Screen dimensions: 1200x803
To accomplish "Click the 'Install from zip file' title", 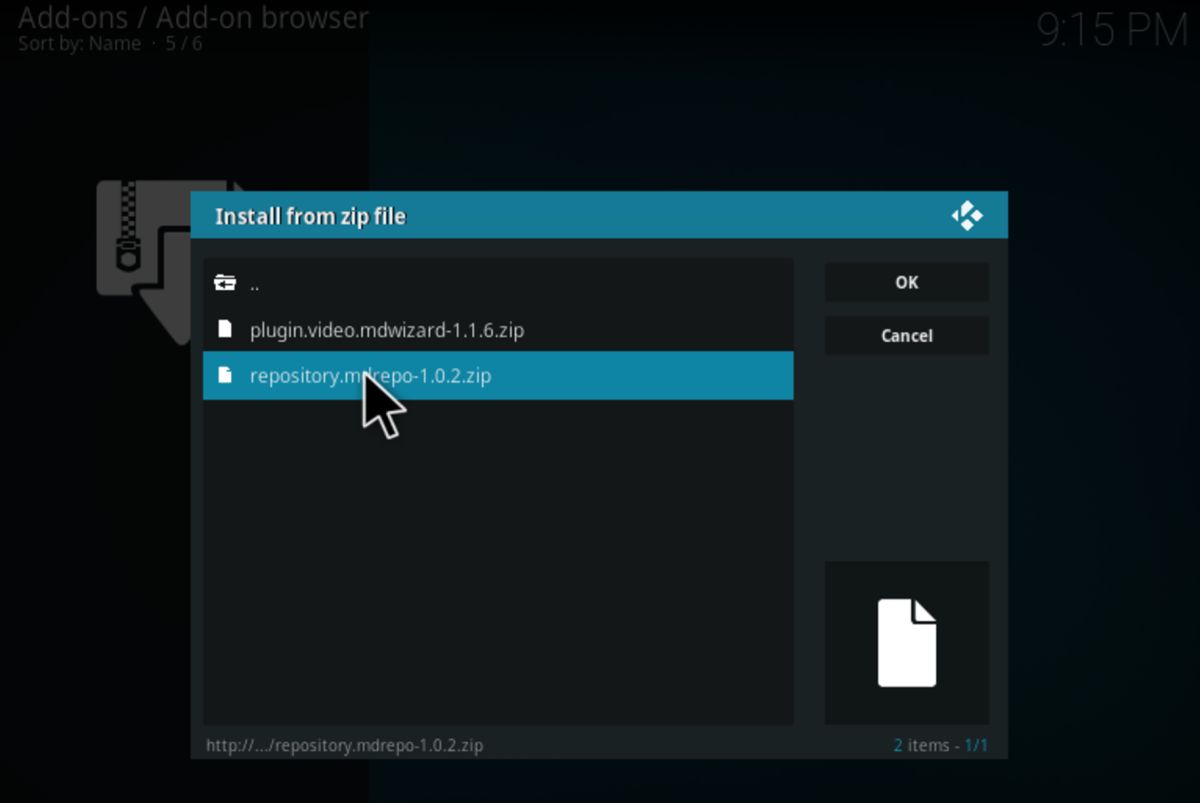I will [x=310, y=217].
